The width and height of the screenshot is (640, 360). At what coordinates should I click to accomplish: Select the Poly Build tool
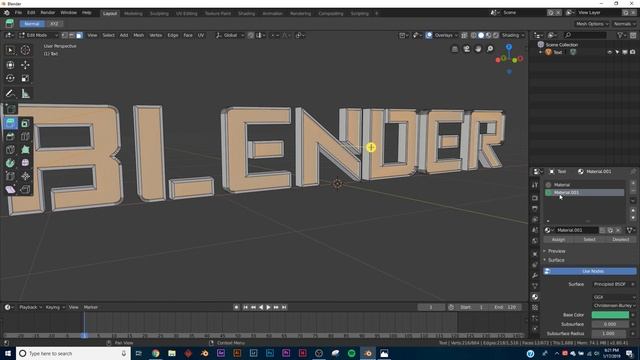25,149
